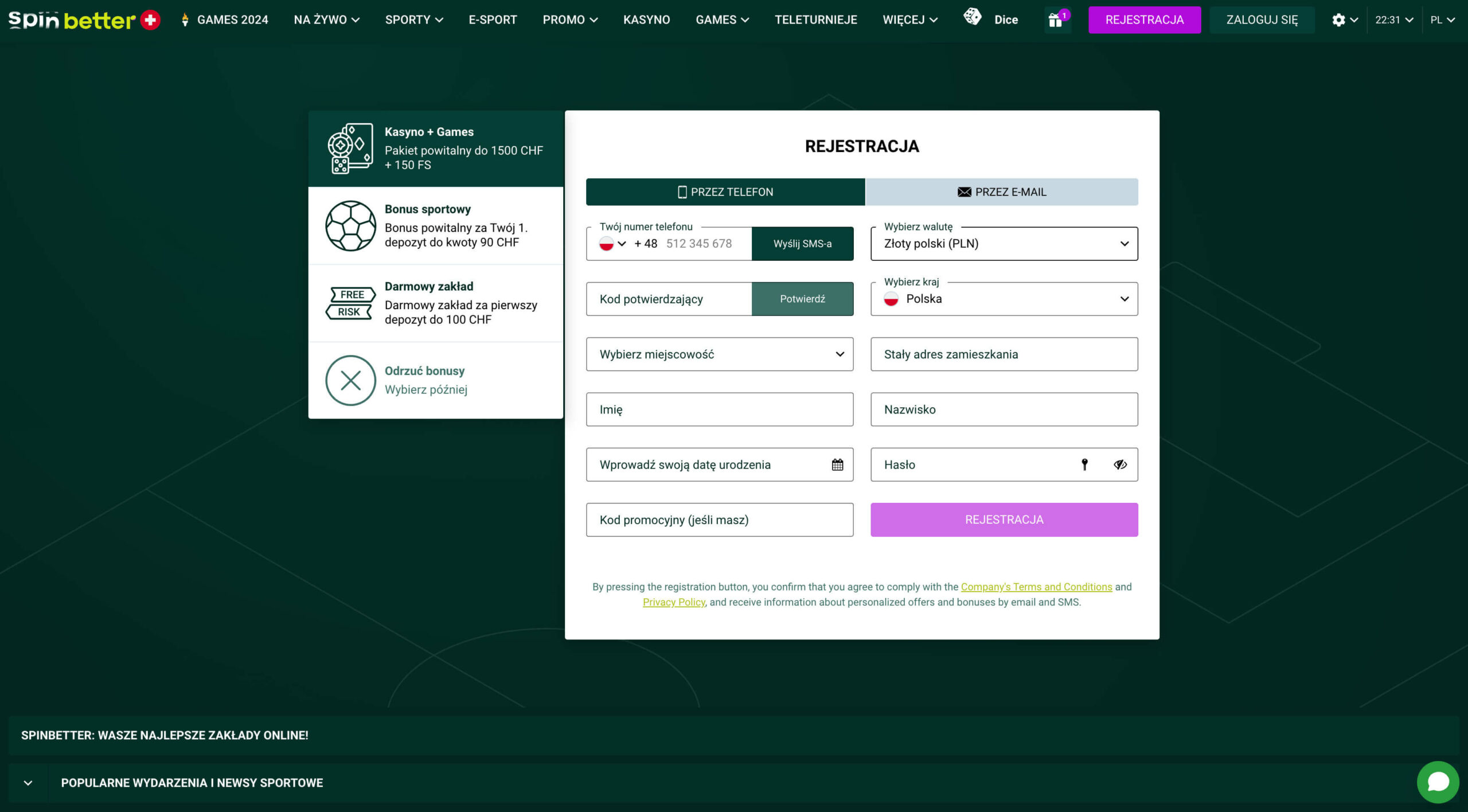Toggle password visibility eye icon

tap(1120, 464)
